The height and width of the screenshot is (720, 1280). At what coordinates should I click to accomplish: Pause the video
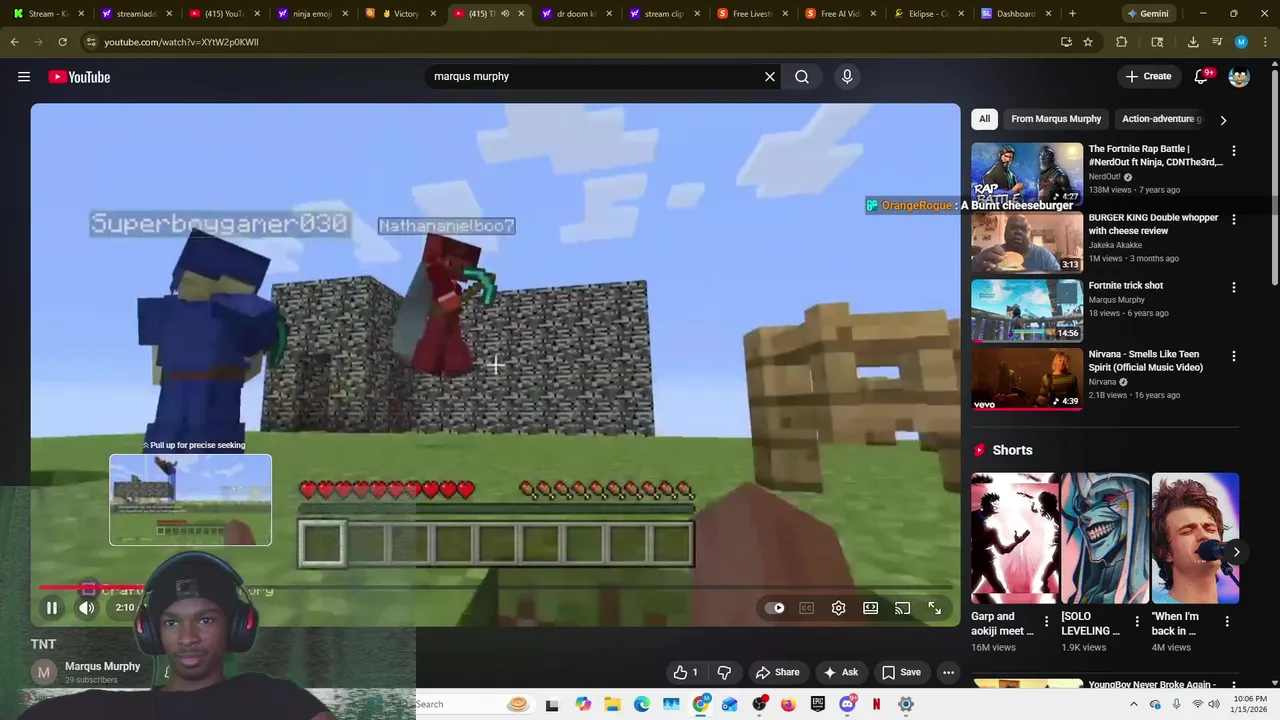click(52, 608)
